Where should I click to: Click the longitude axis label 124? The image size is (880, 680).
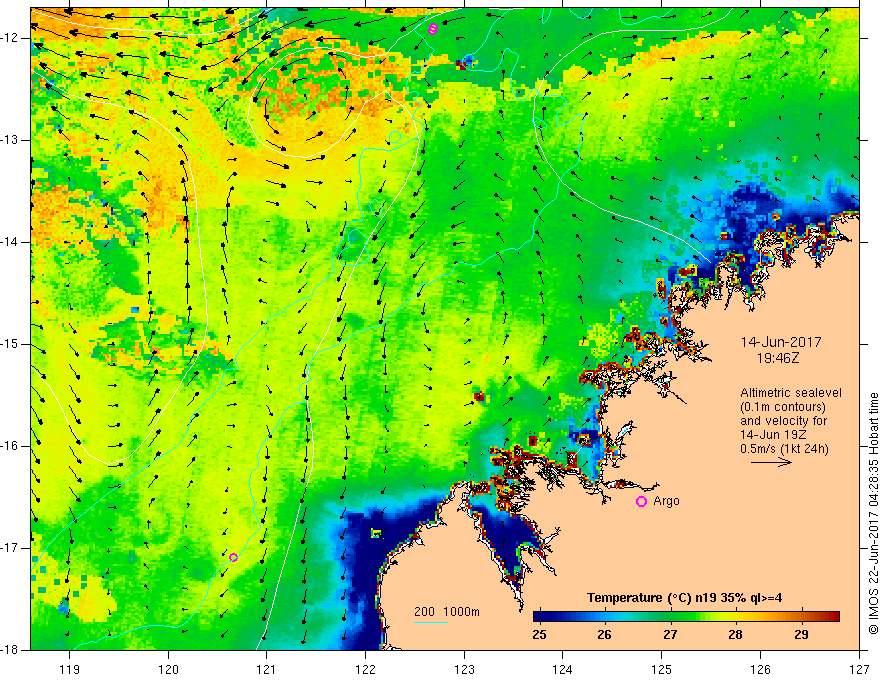563,669
